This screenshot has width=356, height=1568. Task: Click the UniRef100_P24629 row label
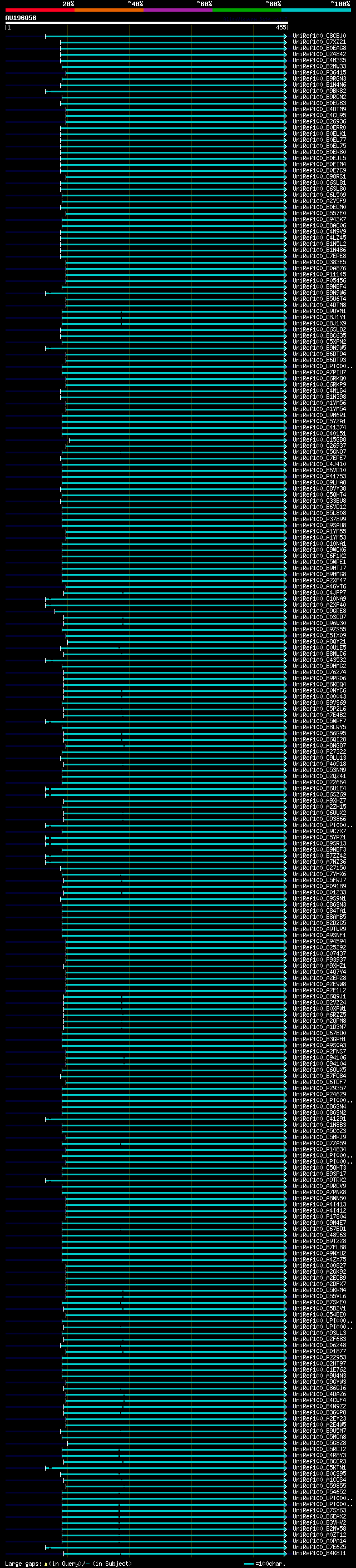click(319, 1095)
